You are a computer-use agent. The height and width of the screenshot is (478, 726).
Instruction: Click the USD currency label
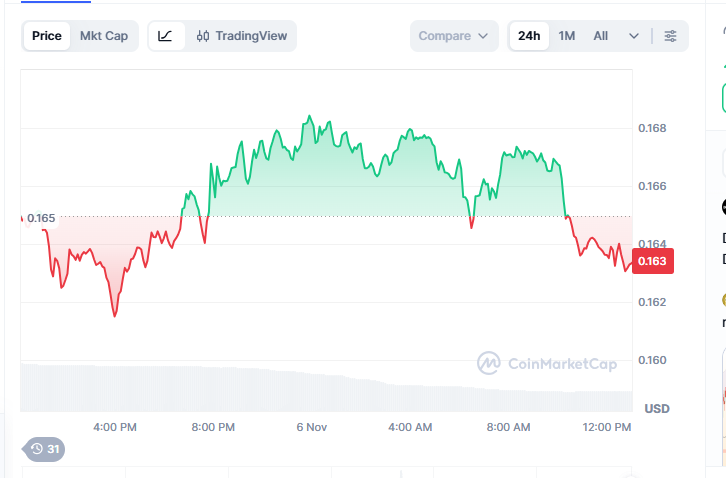coord(657,408)
